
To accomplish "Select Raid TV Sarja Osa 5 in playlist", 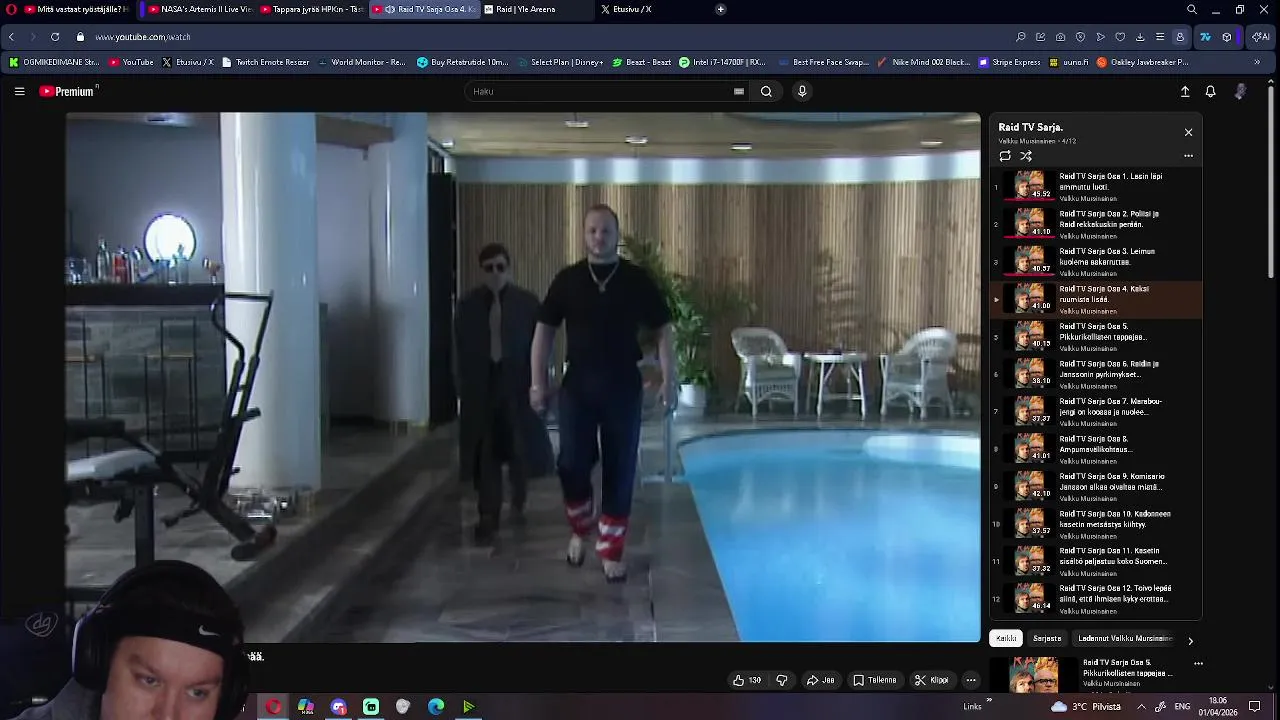I will [1096, 336].
